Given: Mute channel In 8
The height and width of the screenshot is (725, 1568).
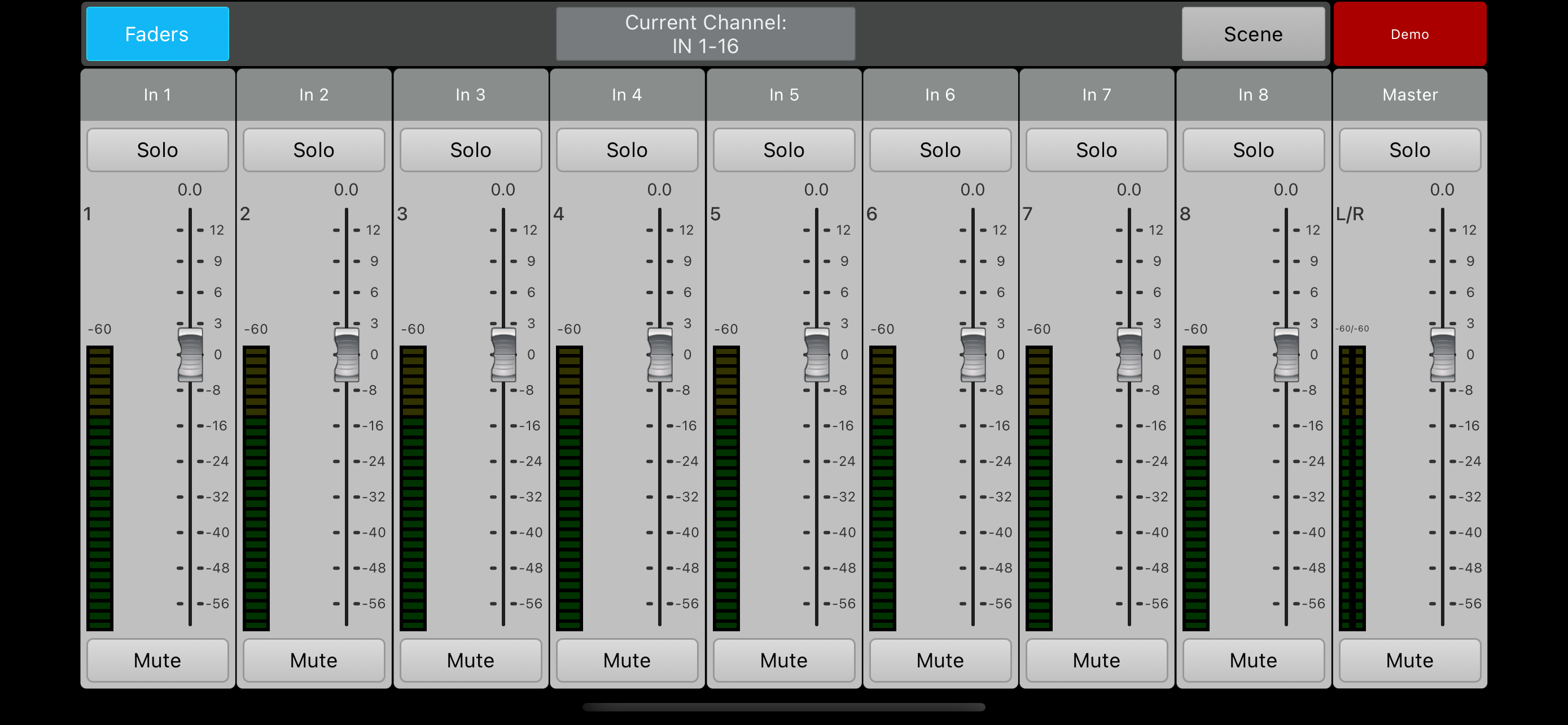Looking at the screenshot, I should [1253, 660].
